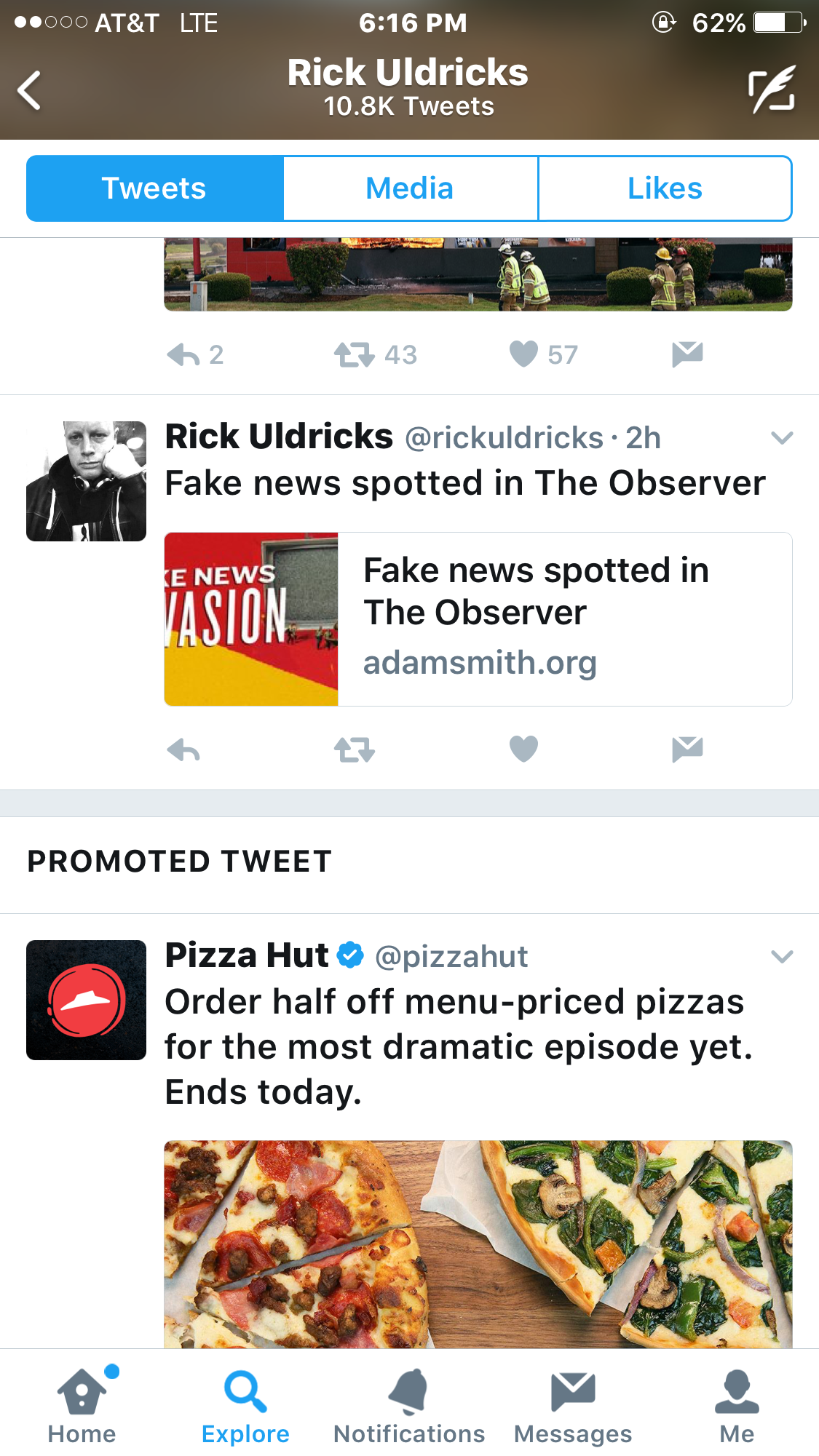
Task: Go to the Home tab
Action: coord(82,1406)
